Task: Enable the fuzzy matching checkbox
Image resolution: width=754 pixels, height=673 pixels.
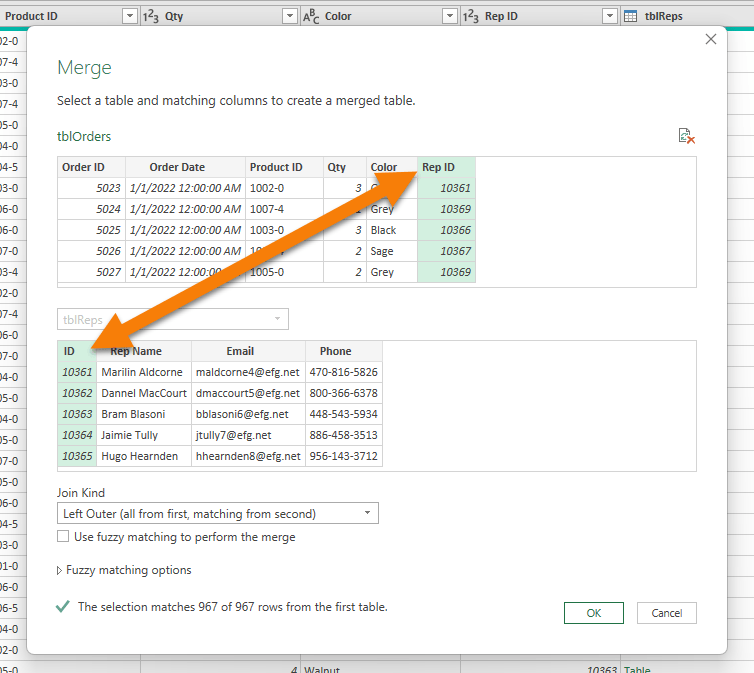Action: coord(64,537)
